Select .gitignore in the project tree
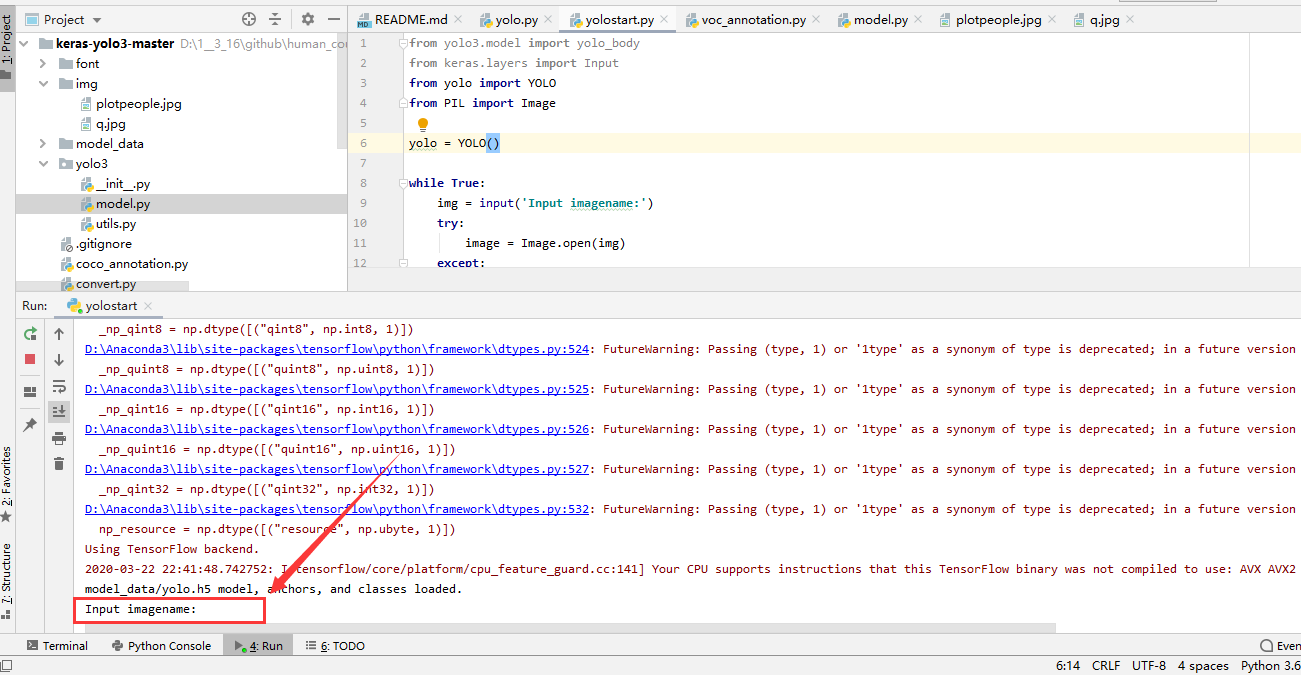 click(104, 244)
